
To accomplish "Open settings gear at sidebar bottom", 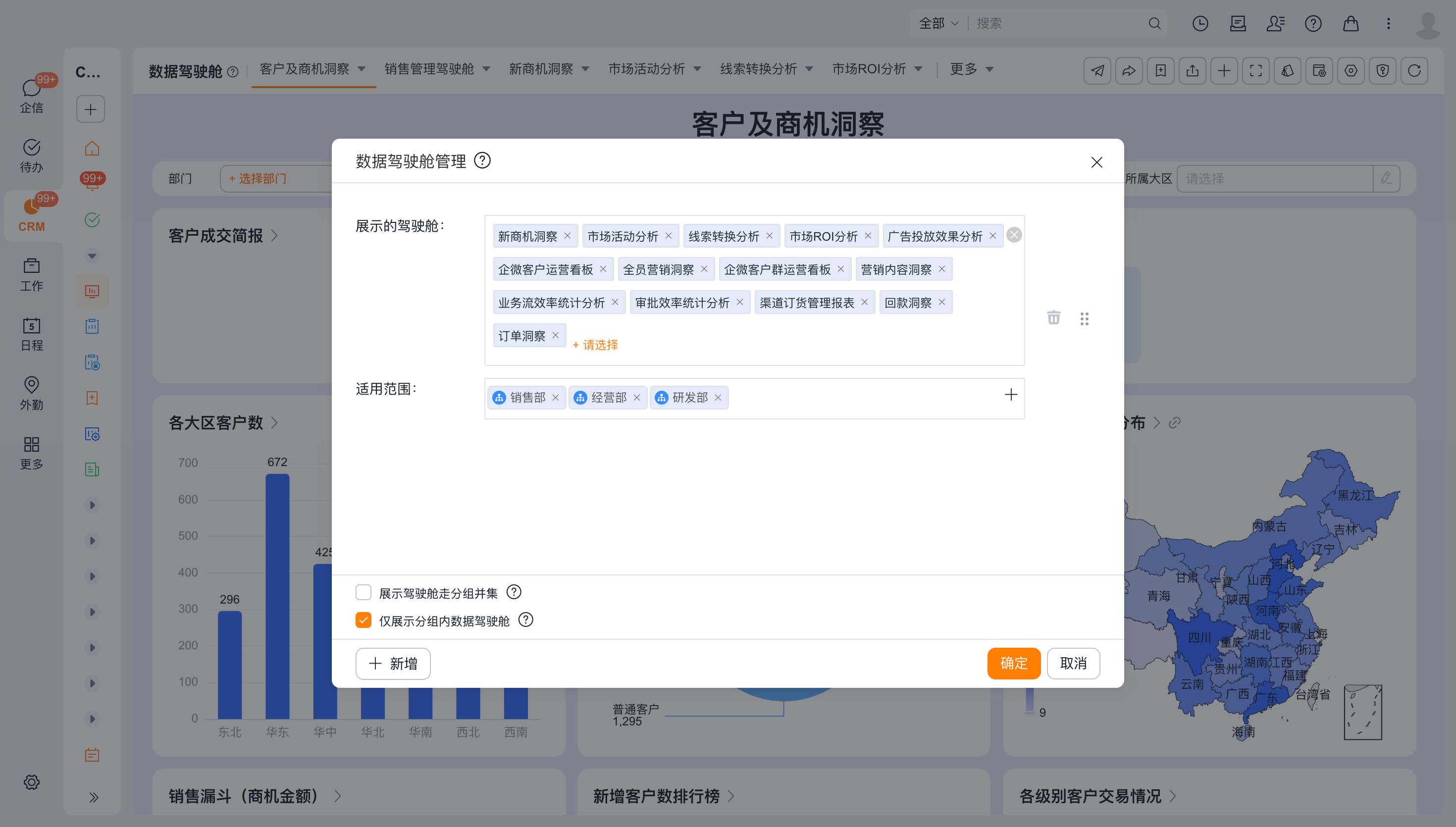I will tap(31, 782).
